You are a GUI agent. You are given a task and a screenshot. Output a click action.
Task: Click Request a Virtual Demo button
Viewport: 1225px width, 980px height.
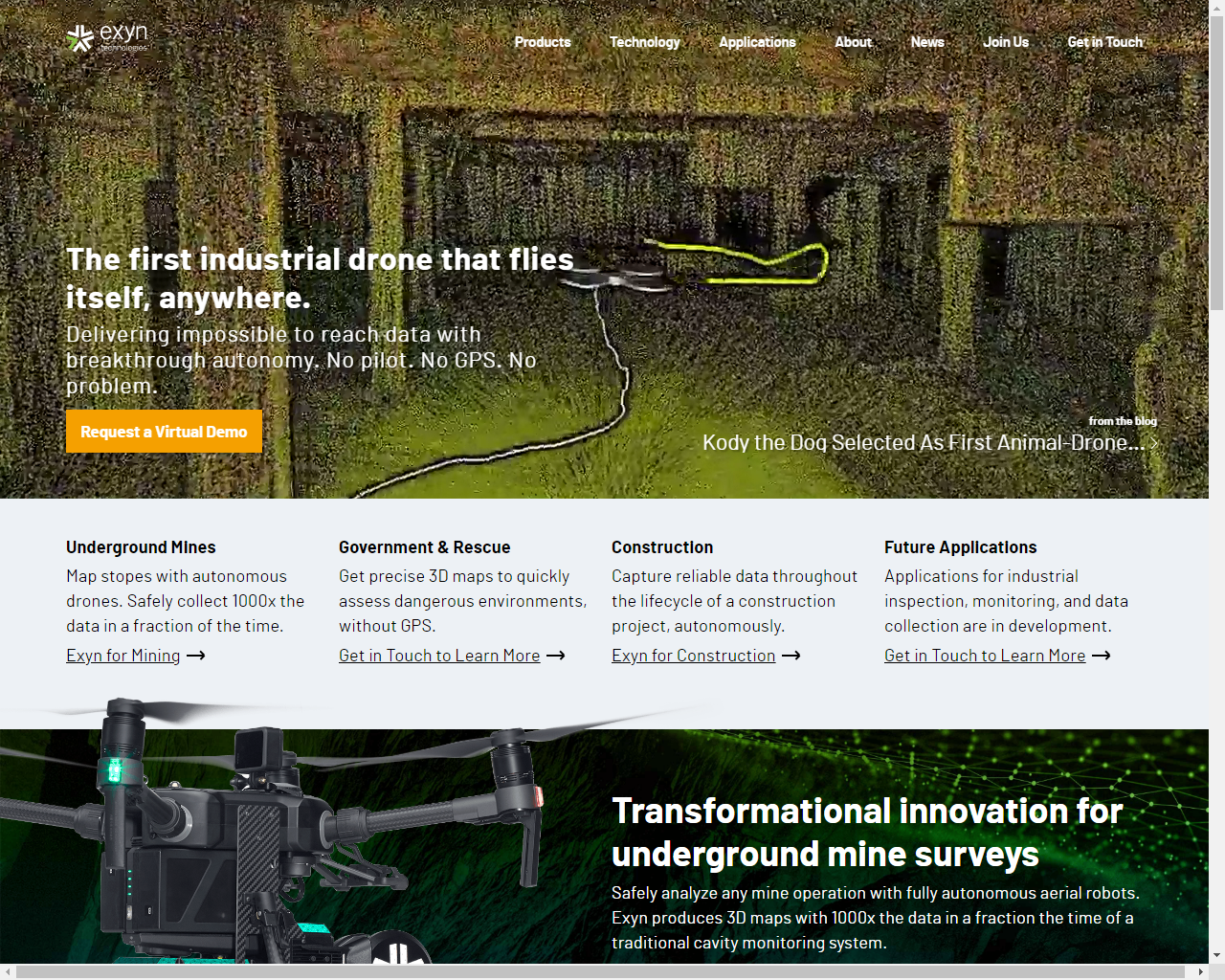click(164, 432)
